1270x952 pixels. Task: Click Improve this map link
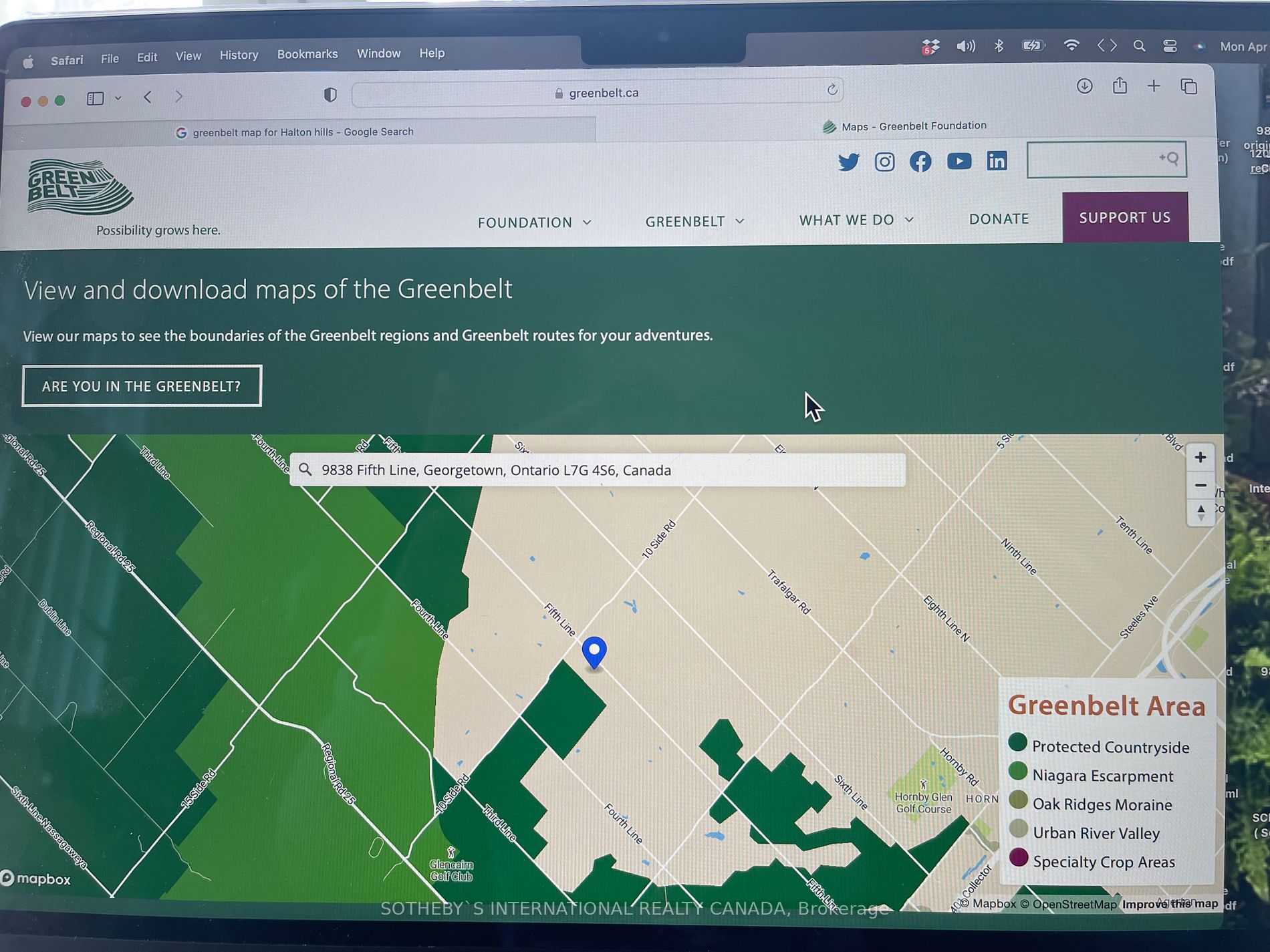1170,904
